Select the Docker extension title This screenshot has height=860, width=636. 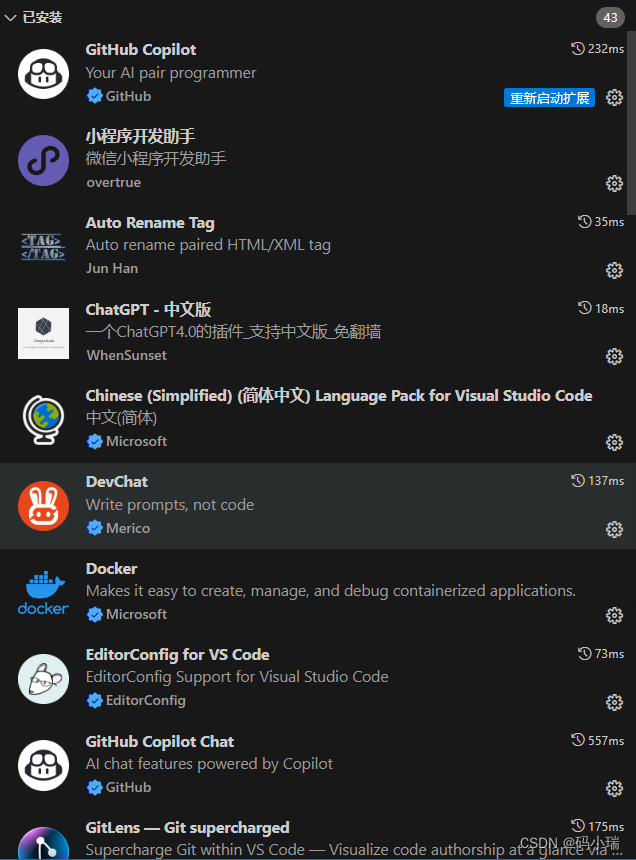[x=111, y=568]
